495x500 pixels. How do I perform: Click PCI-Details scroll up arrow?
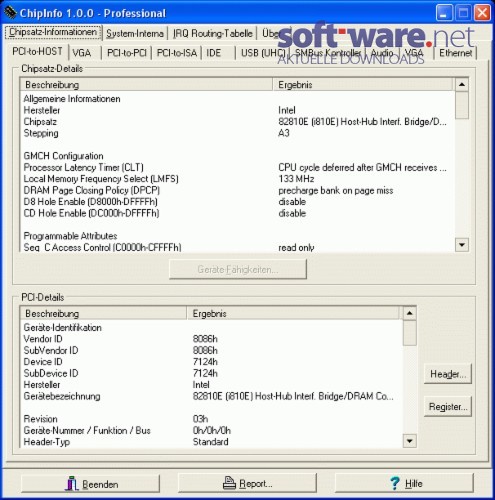tap(410, 313)
